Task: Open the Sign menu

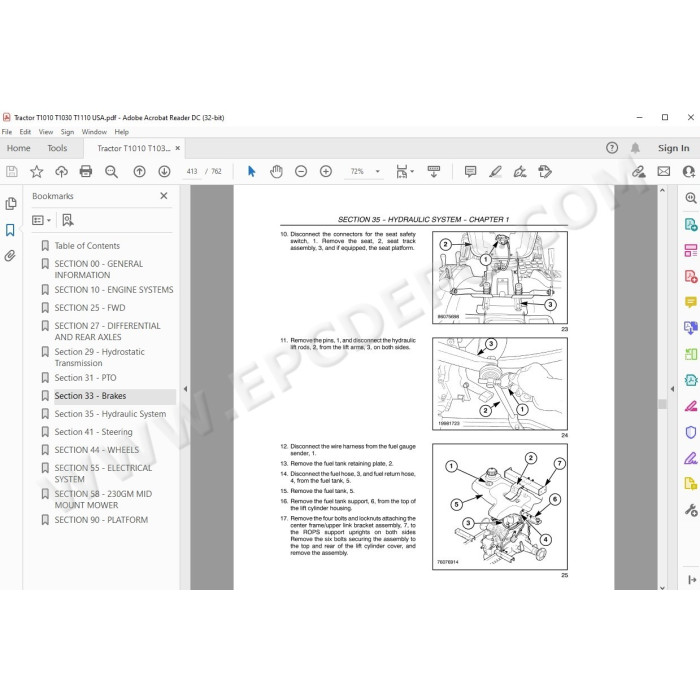Action: click(67, 132)
